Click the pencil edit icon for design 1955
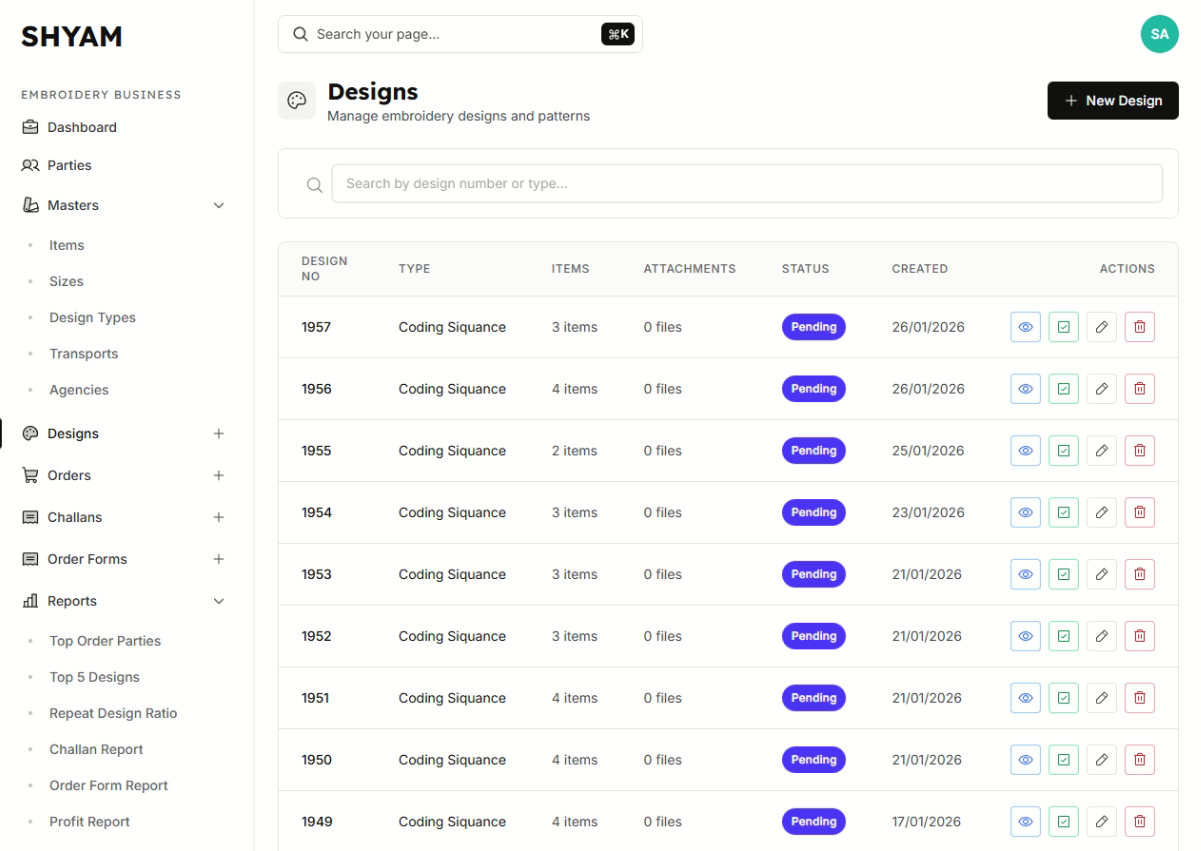Image resolution: width=1201 pixels, height=851 pixels. [x=1101, y=451]
